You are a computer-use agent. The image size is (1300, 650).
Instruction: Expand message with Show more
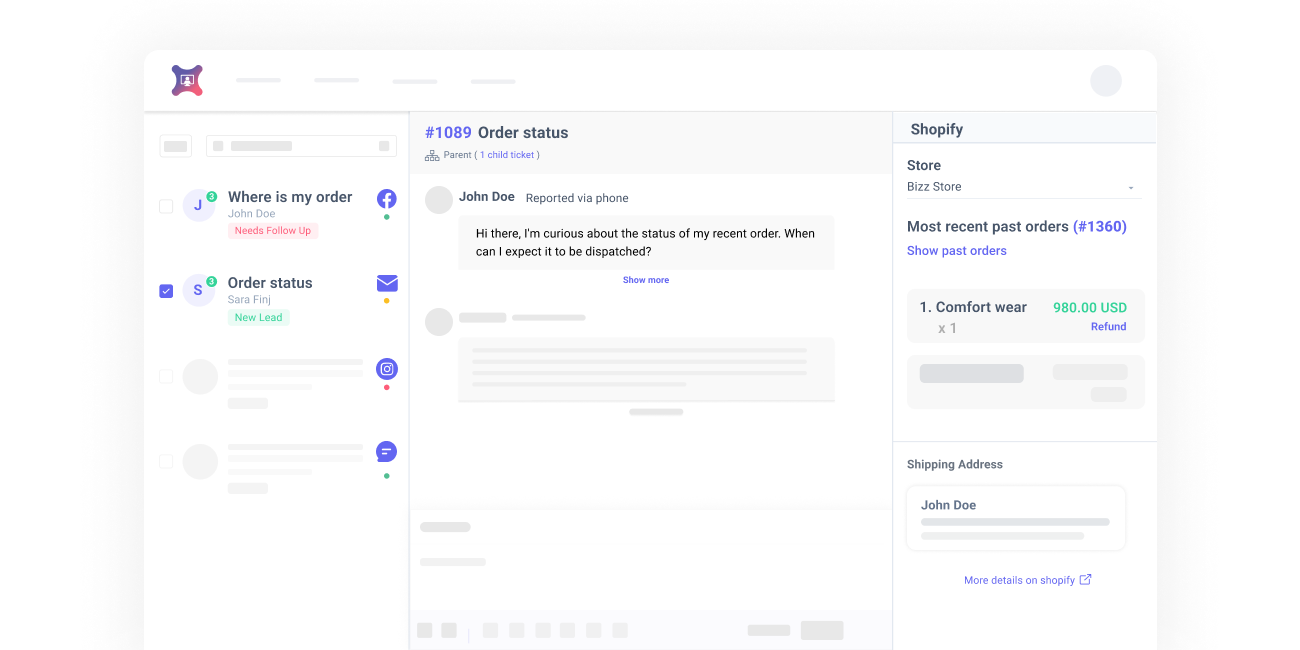[x=646, y=280]
